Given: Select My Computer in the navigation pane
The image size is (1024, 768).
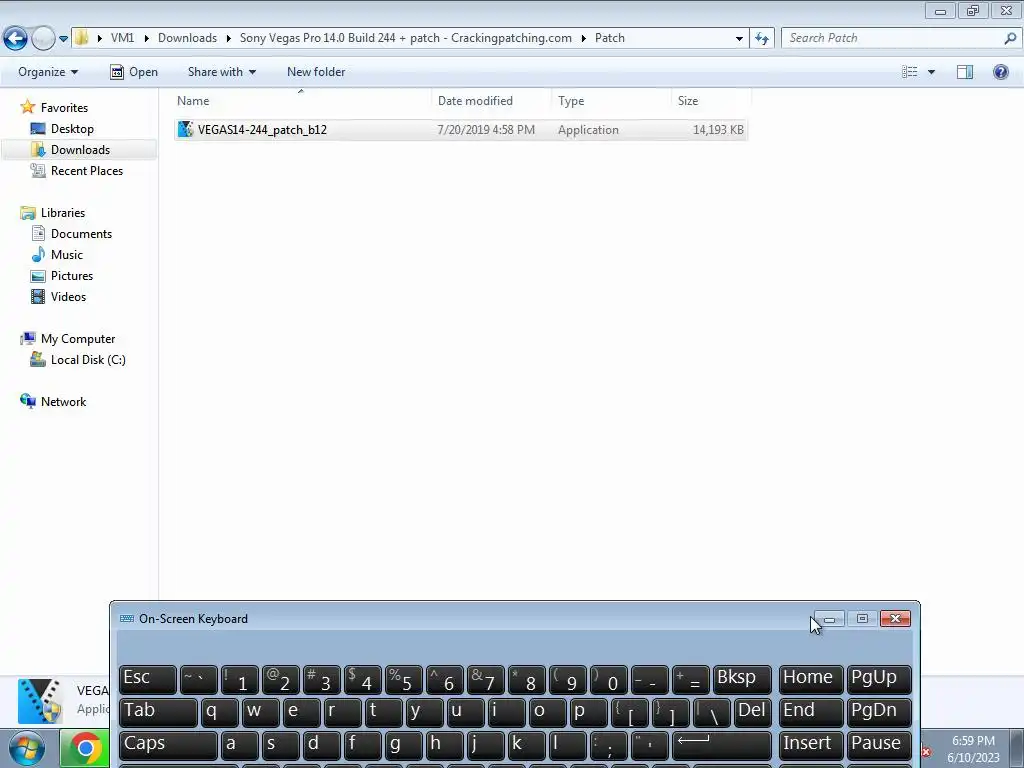Looking at the screenshot, I should pyautogui.click(x=78, y=339).
